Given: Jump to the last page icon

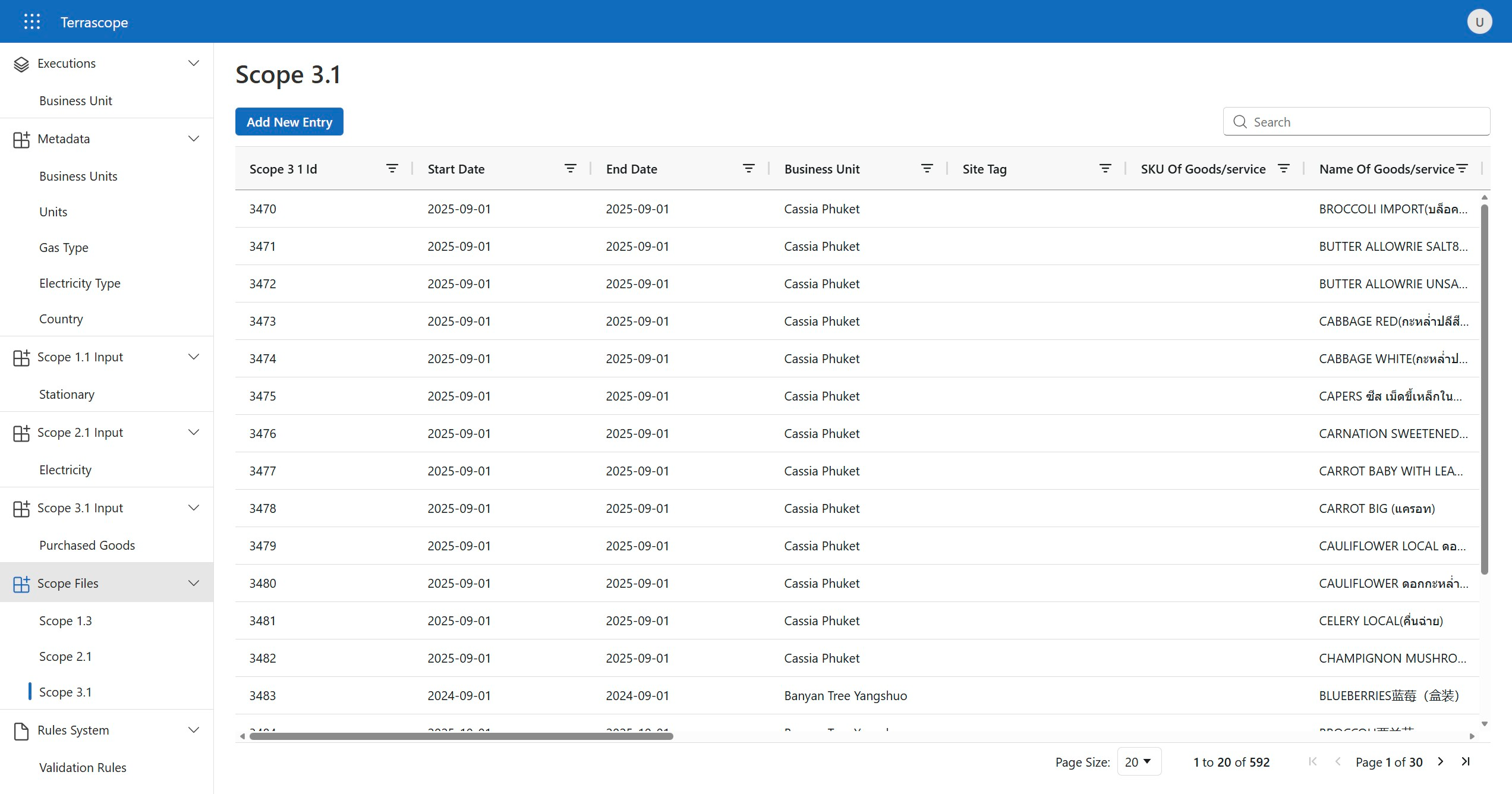Looking at the screenshot, I should (x=1466, y=761).
